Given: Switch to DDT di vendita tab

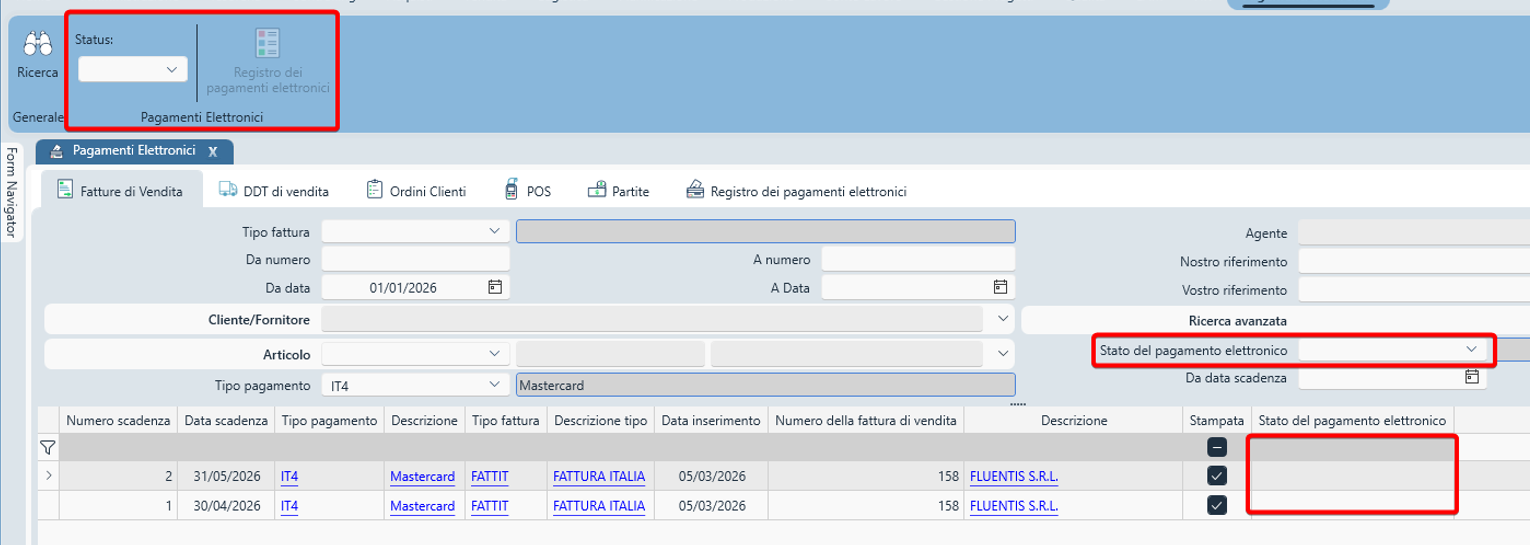Looking at the screenshot, I should click(x=273, y=190).
